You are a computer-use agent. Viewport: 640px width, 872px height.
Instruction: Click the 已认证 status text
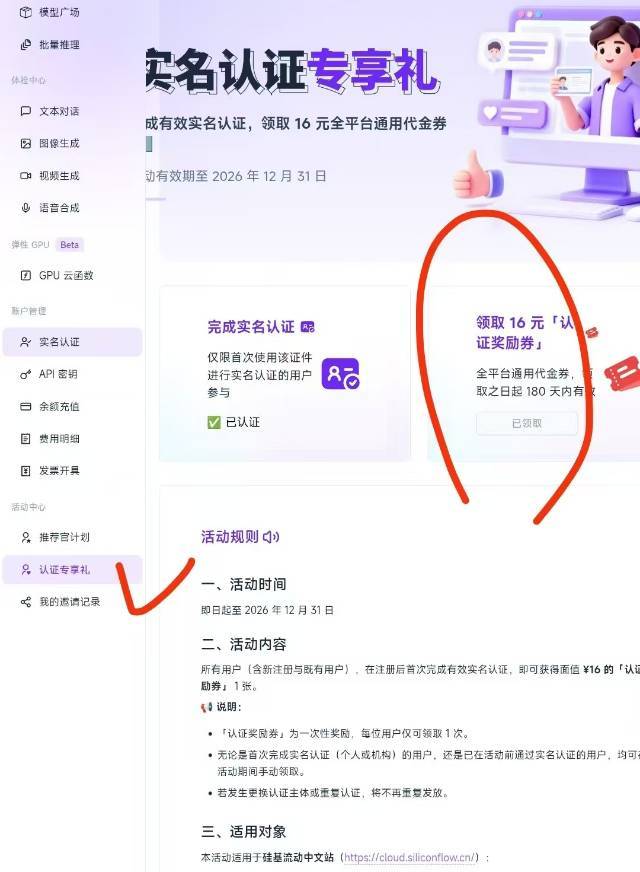pyautogui.click(x=243, y=422)
